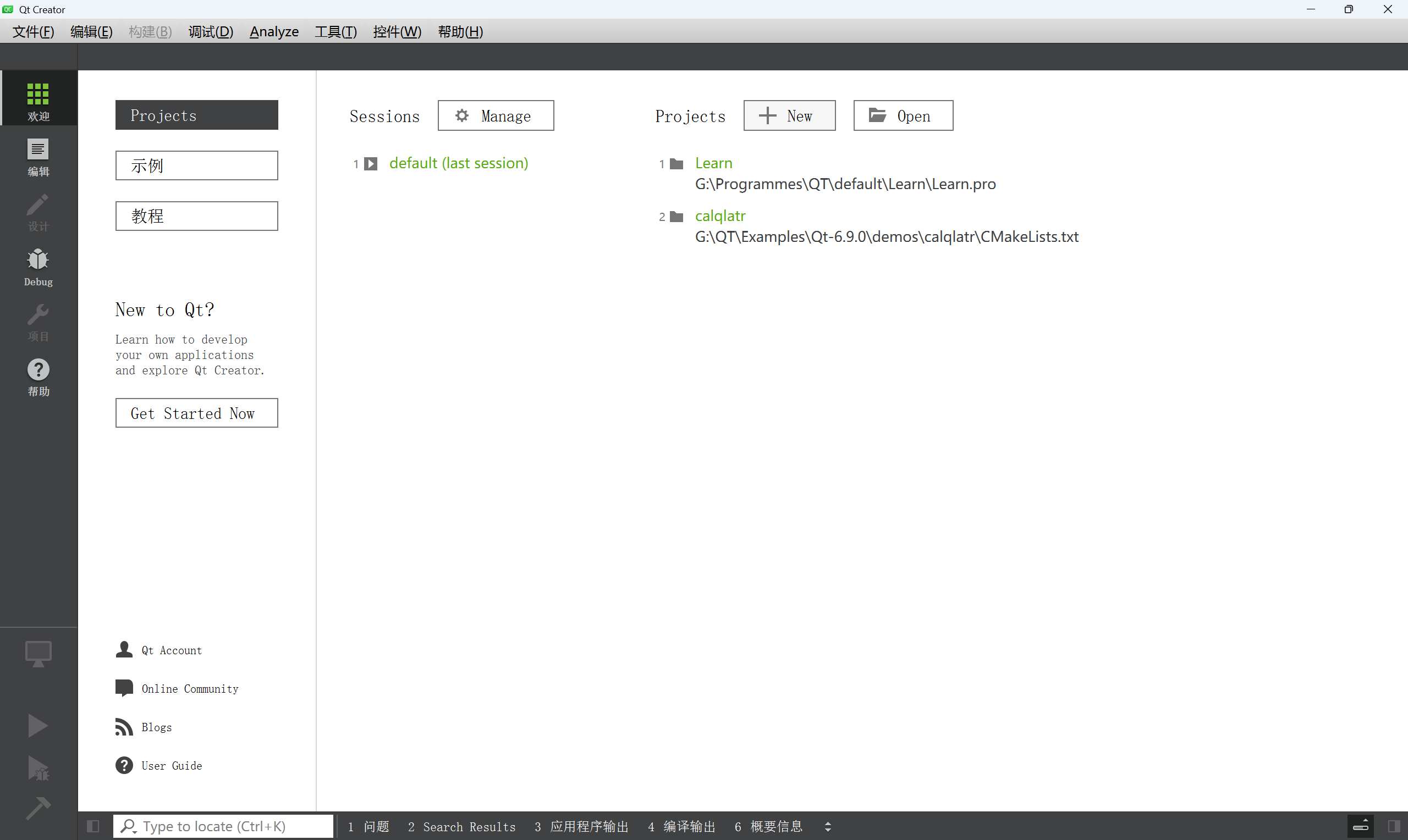Screen dimensions: 1408x840
Task: Open the Analyze menu
Action: click(x=274, y=32)
